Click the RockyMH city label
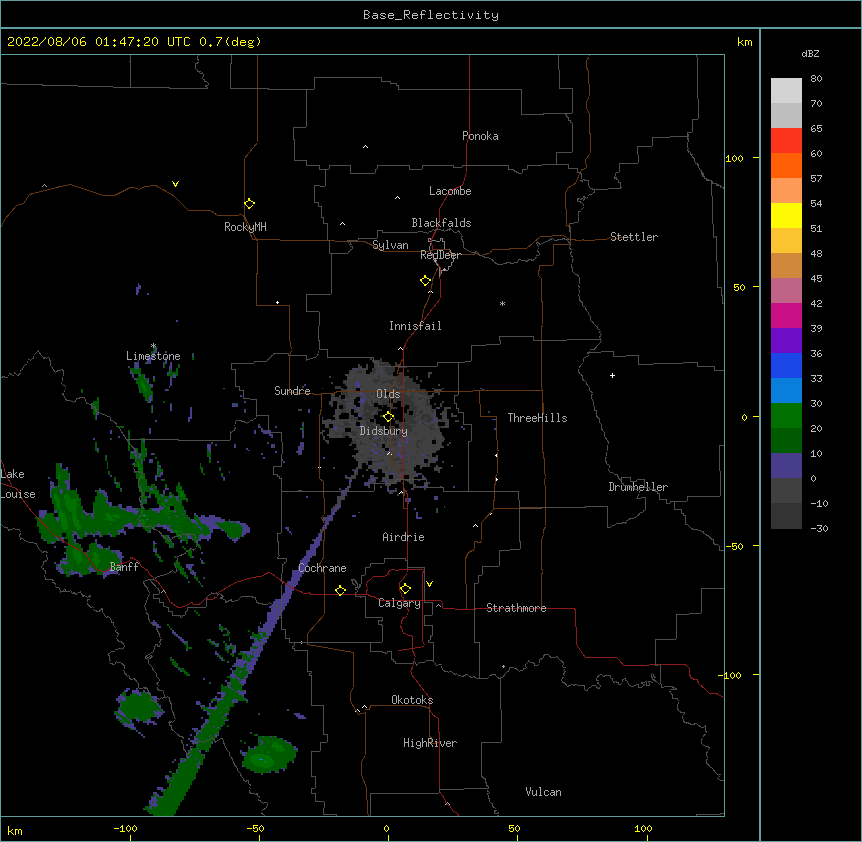 click(245, 227)
